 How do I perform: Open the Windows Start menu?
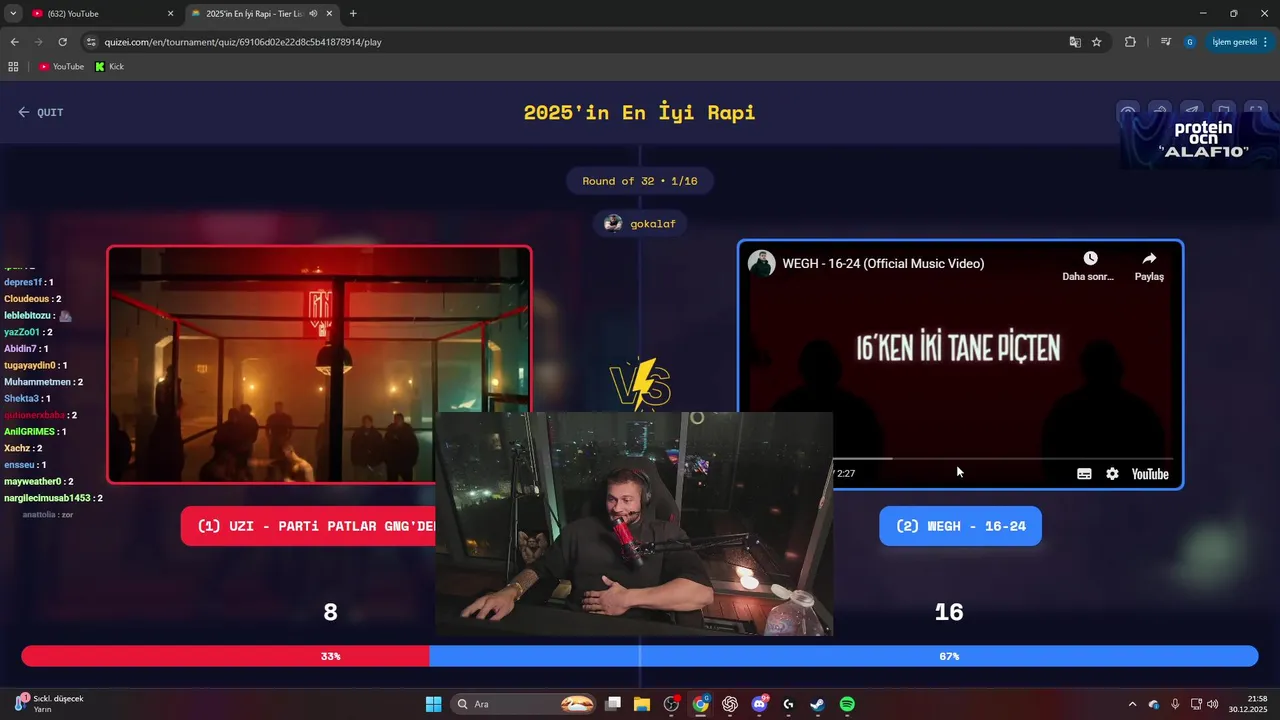click(433, 704)
